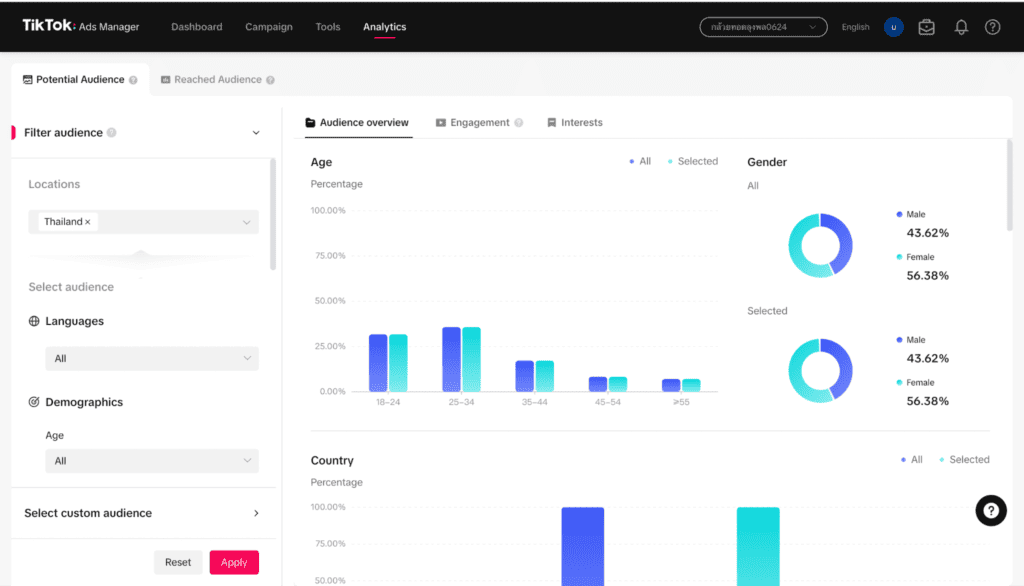Open the Analytics menu
1024x586 pixels.
(x=384, y=27)
